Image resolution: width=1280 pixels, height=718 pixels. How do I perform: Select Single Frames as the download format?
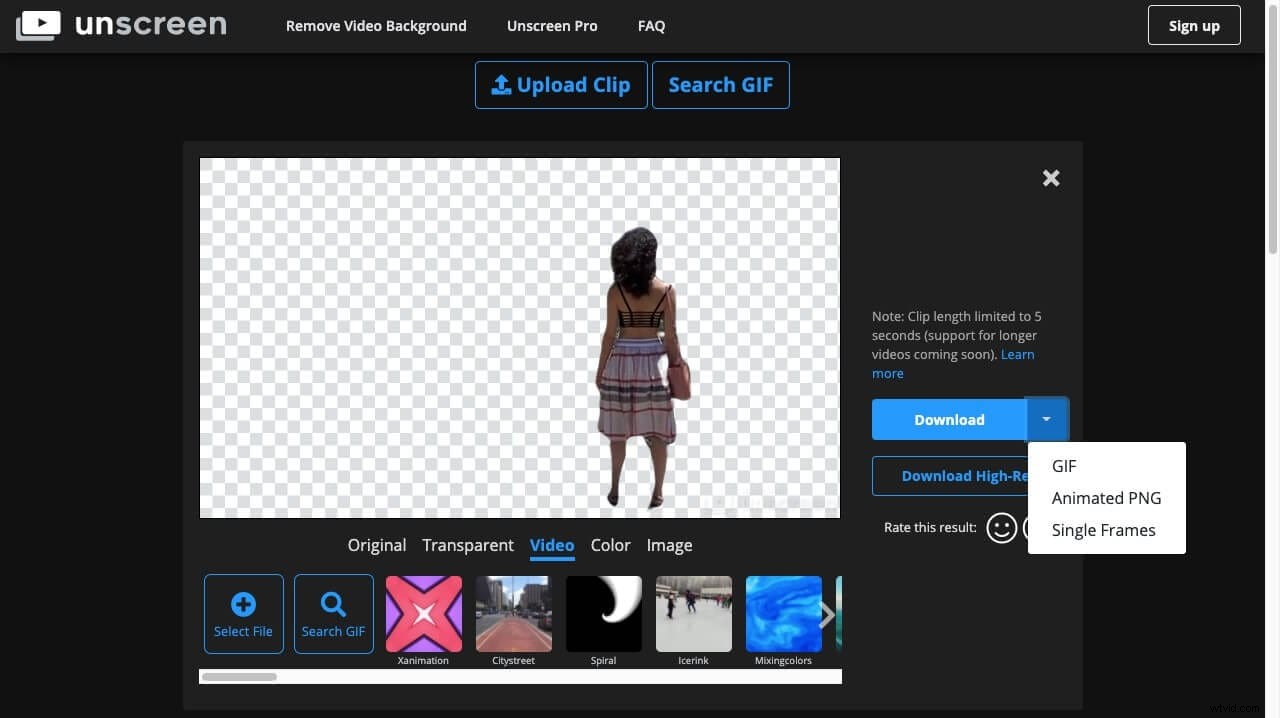point(1103,530)
